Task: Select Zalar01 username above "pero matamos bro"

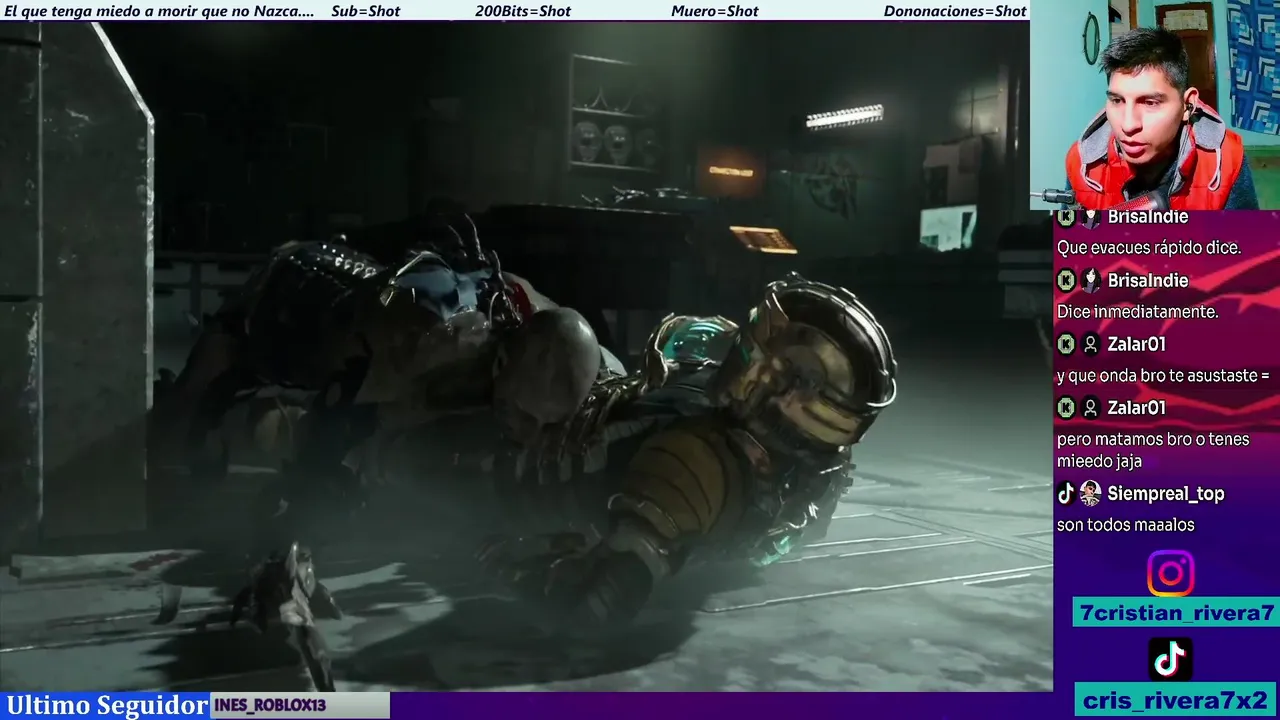Action: click(x=1136, y=407)
